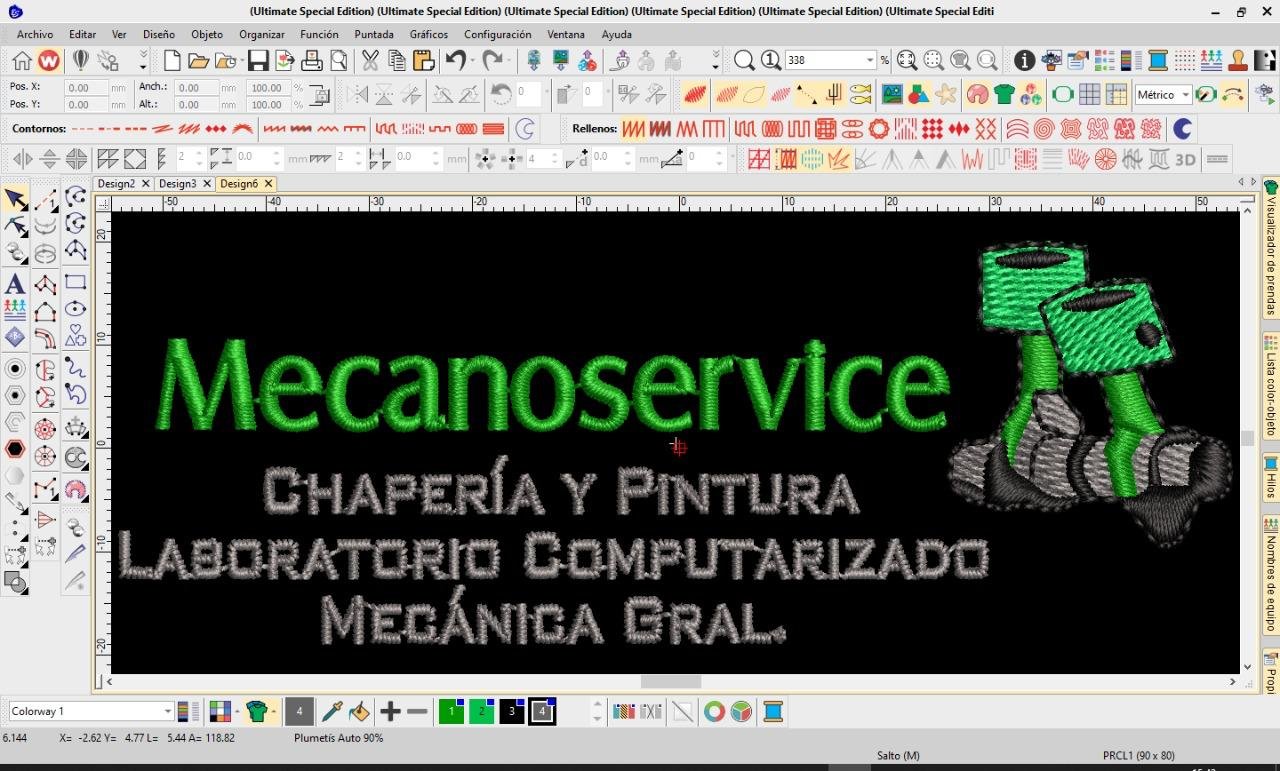Viewport: 1280px width, 771px height.
Task: Expand the Métrico units dropdown
Action: click(x=1185, y=95)
